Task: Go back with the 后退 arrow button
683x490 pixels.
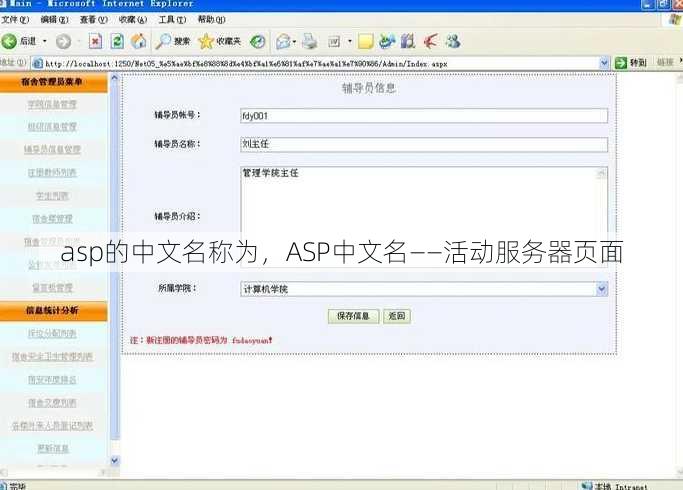Action: click(19, 41)
